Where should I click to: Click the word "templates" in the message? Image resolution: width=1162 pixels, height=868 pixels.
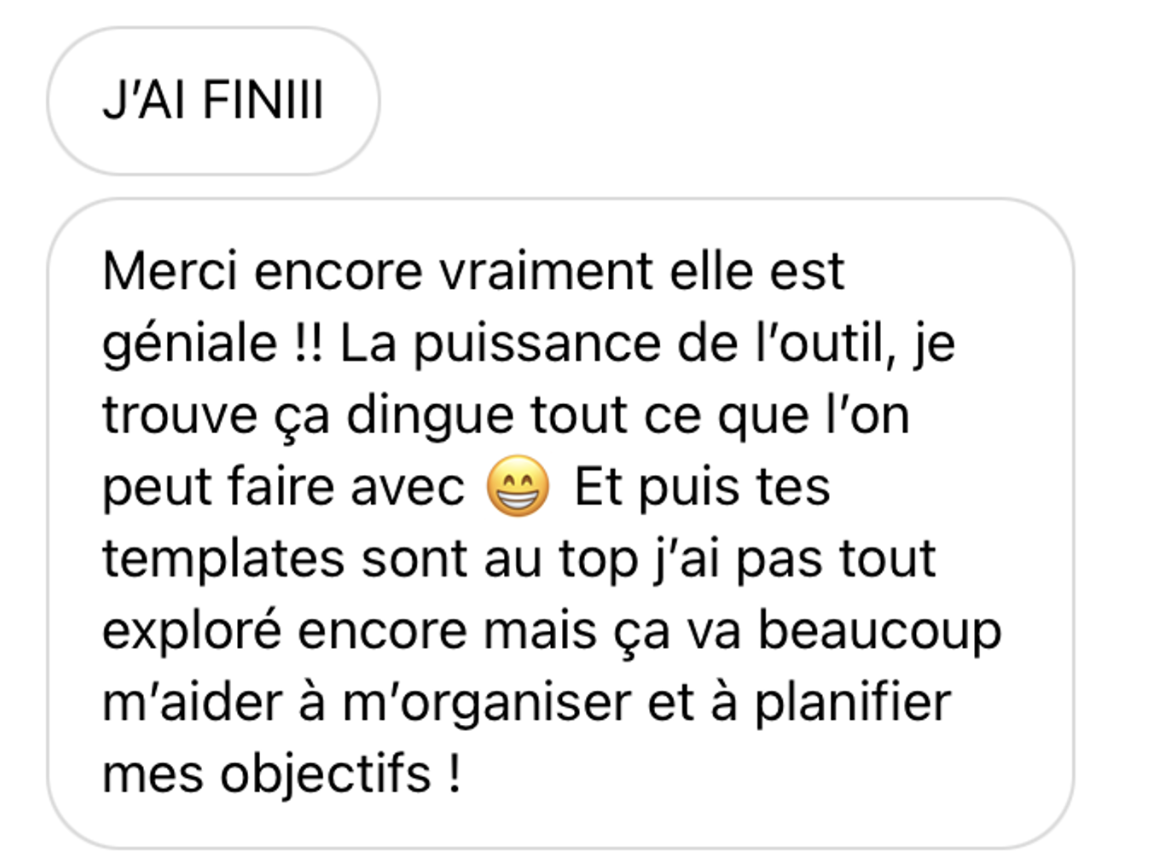pos(224,560)
